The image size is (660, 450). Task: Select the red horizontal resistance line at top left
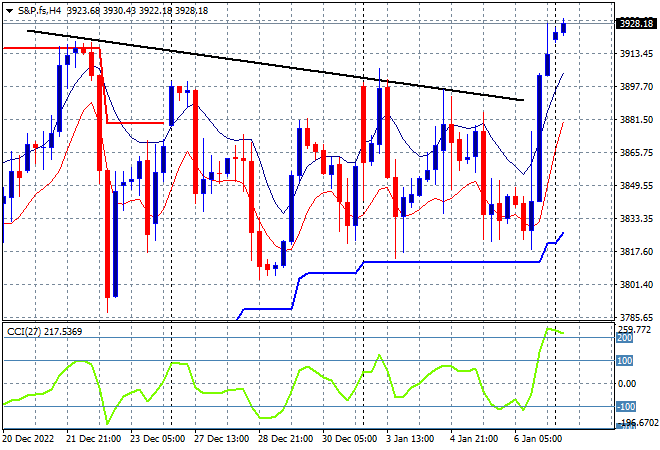pos(51,48)
